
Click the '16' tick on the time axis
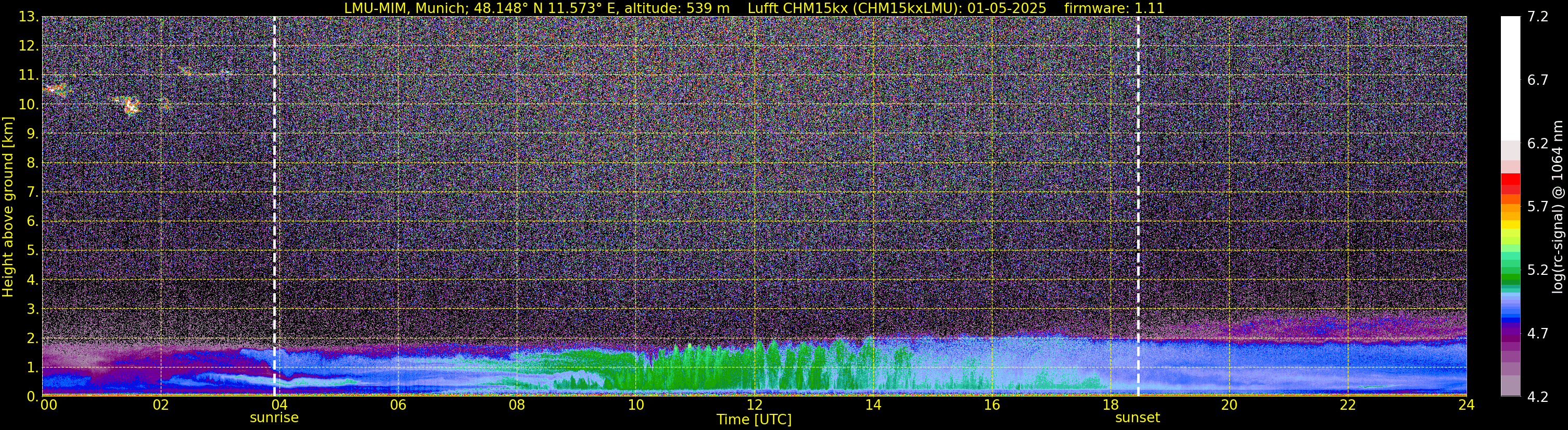click(991, 405)
